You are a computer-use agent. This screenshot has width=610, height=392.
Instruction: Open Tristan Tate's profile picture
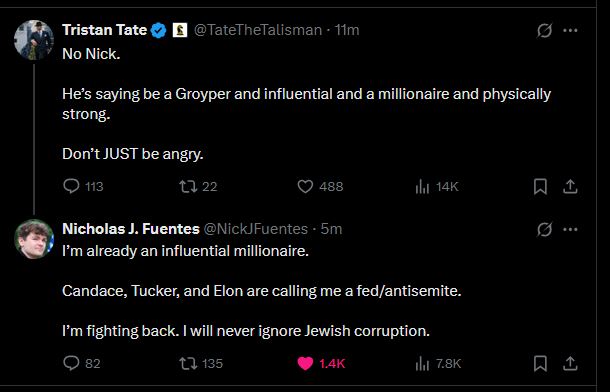34,40
